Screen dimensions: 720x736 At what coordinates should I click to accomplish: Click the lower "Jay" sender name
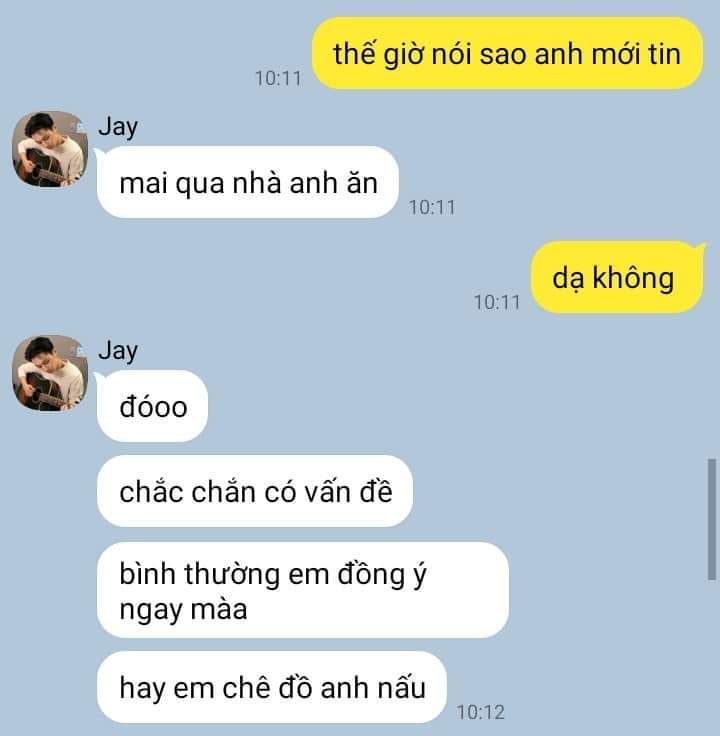click(x=118, y=351)
